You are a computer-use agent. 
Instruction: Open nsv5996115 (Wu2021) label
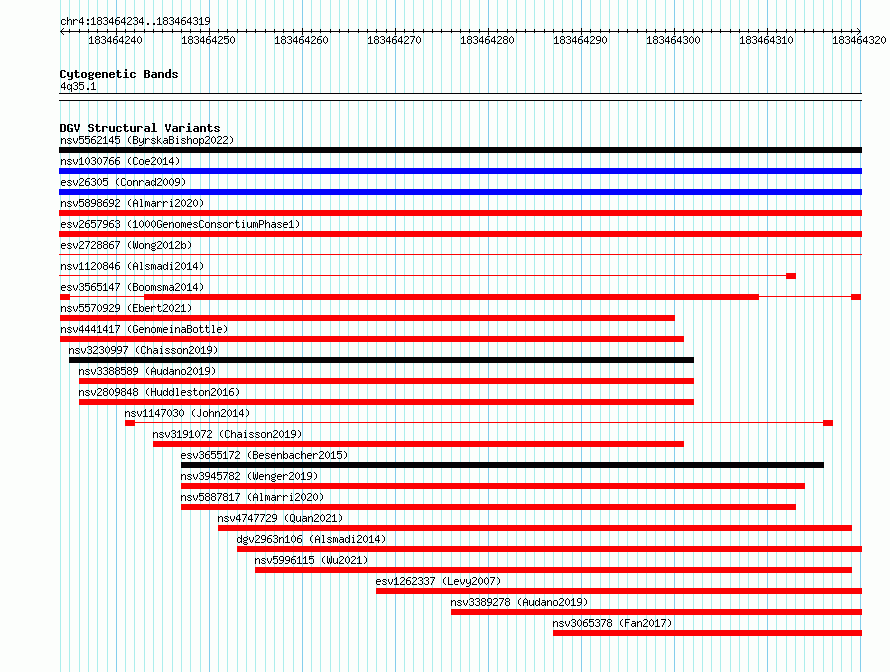click(311, 560)
